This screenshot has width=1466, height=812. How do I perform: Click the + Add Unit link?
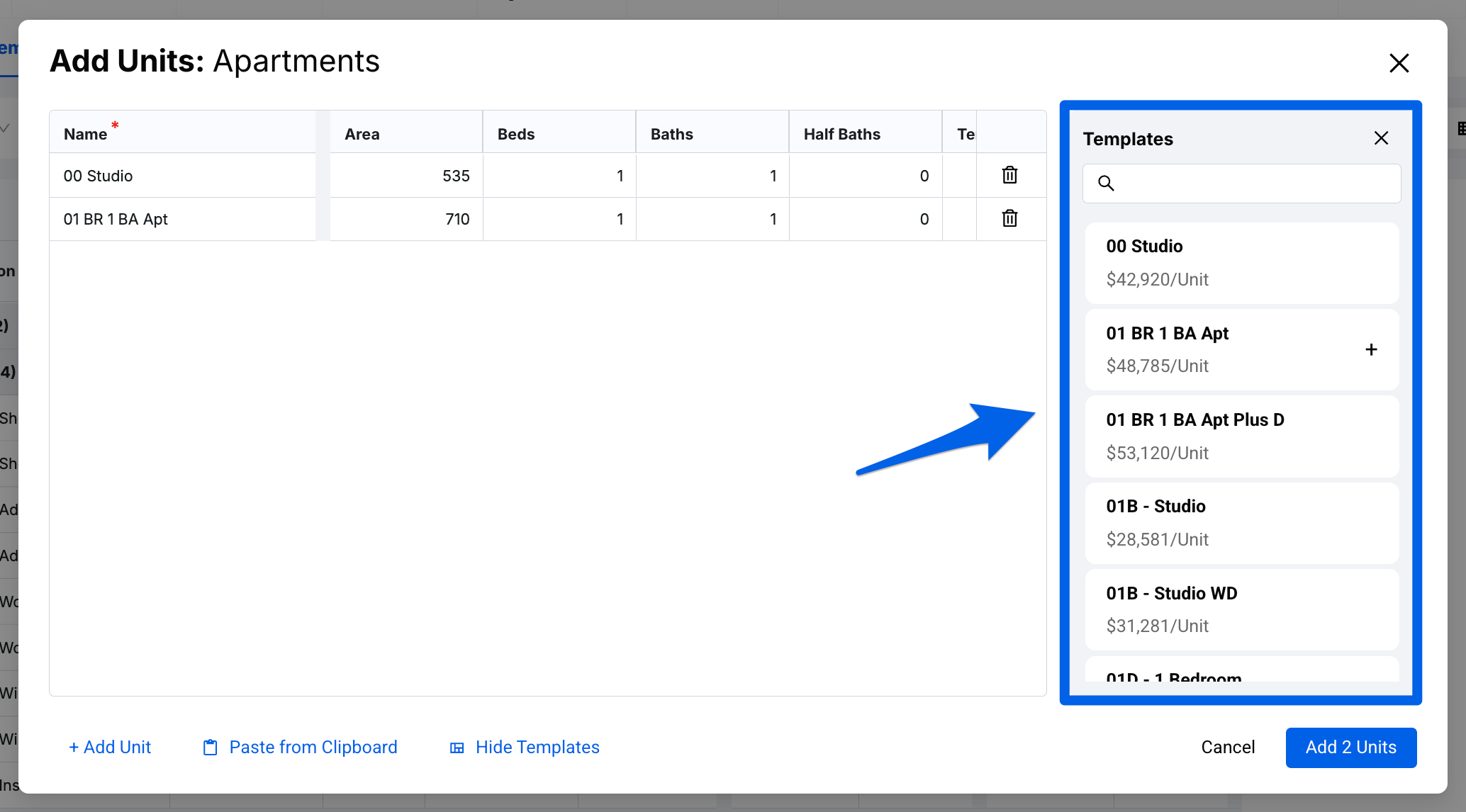tap(110, 748)
